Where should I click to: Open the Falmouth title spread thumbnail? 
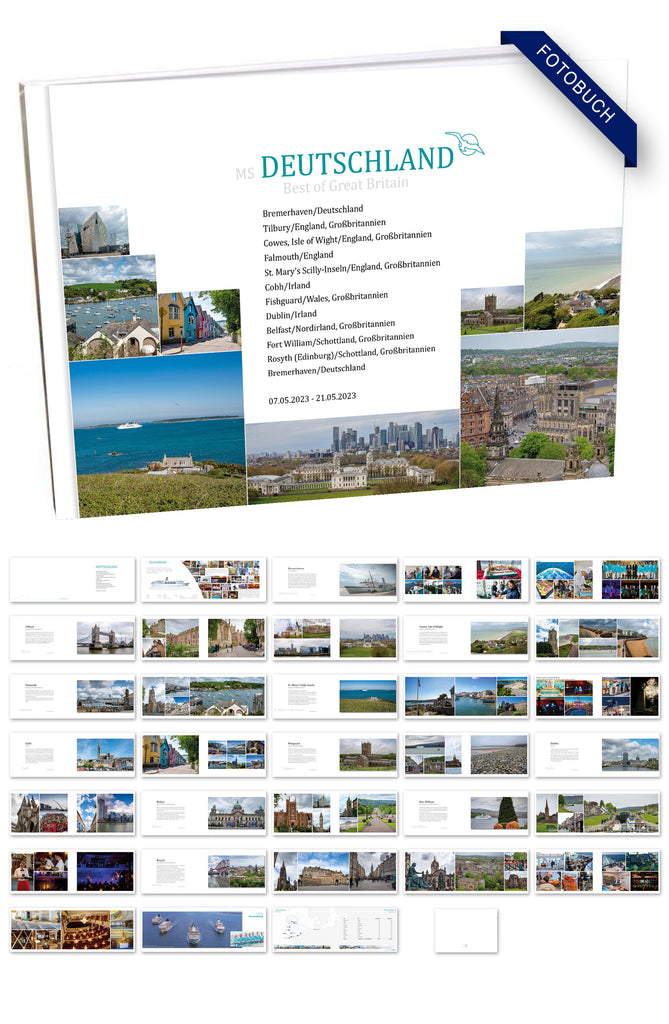point(73,696)
